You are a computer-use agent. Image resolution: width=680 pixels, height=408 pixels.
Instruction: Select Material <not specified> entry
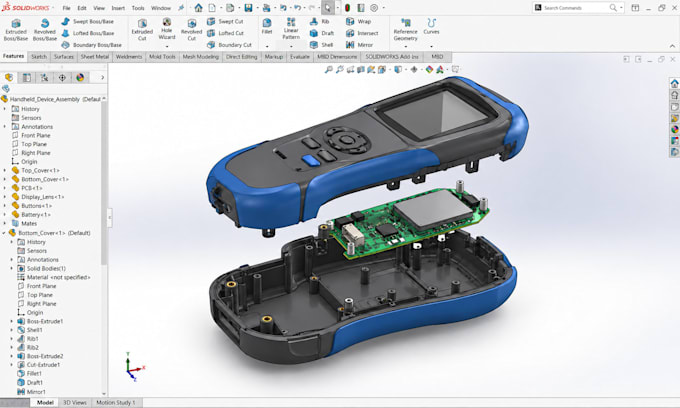coord(59,277)
